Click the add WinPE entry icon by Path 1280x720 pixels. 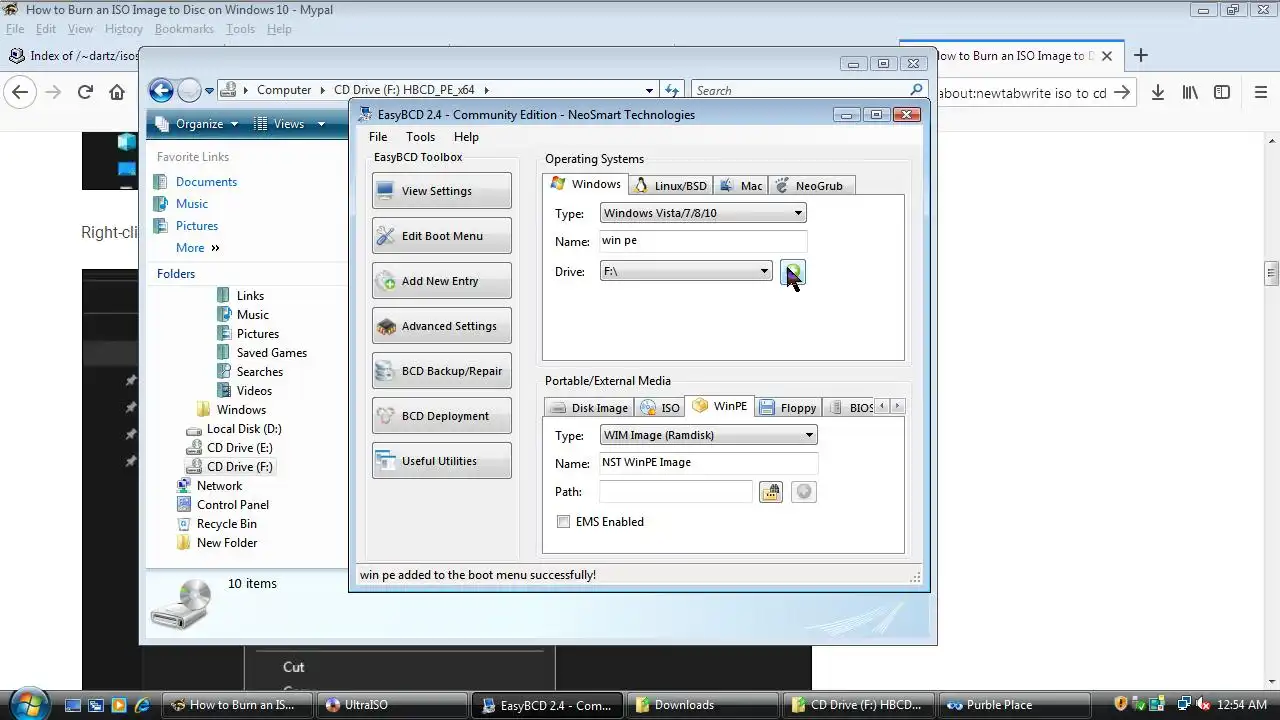click(804, 492)
